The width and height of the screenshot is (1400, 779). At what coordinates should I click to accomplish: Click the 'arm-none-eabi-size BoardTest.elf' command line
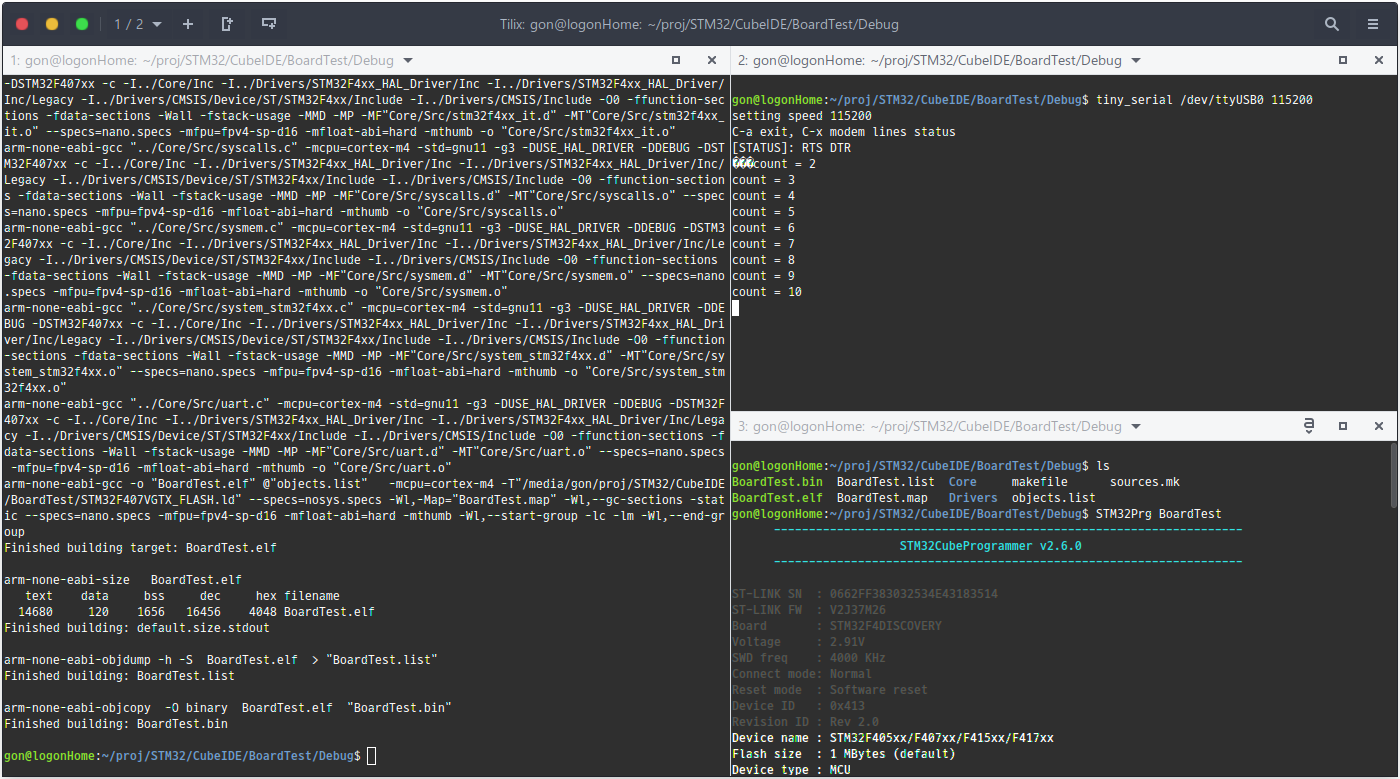click(x=123, y=580)
